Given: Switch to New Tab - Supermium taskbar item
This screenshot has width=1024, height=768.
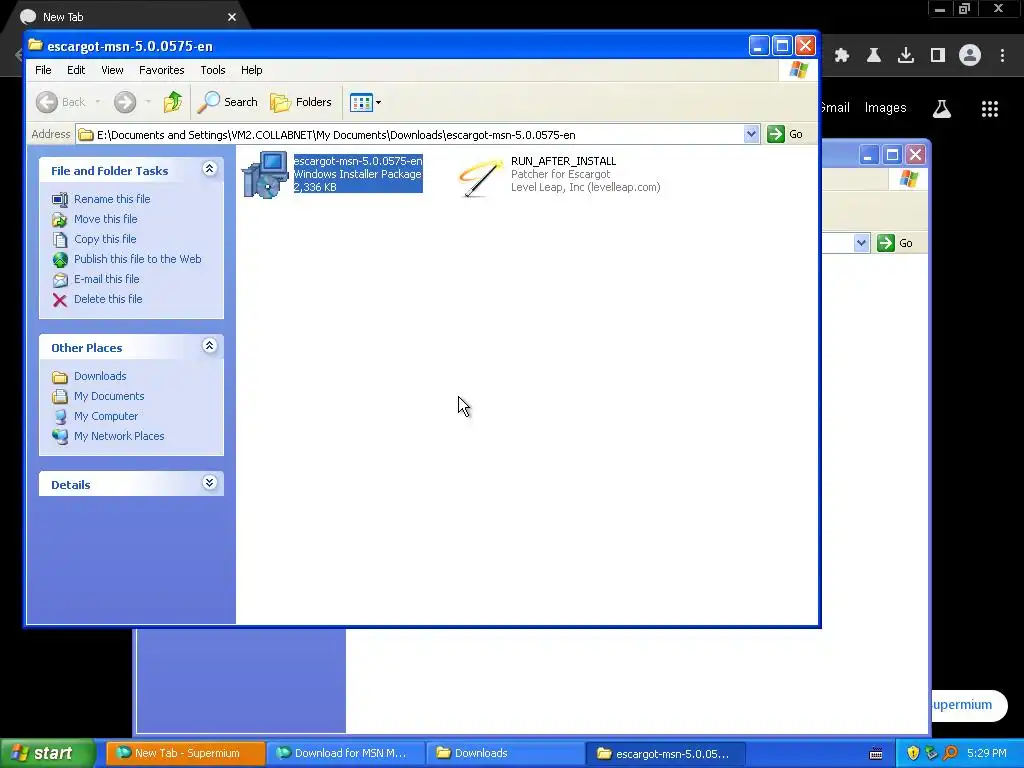Looking at the screenshot, I should coord(185,753).
